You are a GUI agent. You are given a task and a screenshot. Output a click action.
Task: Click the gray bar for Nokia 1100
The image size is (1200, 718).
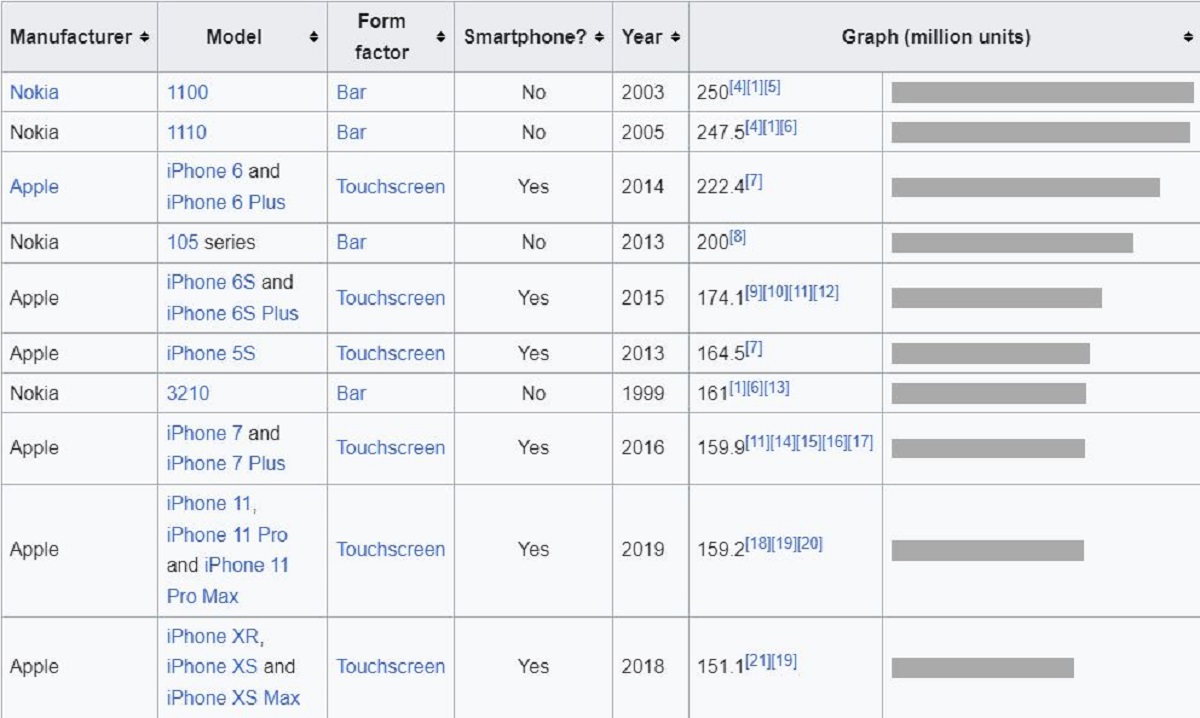(1042, 92)
